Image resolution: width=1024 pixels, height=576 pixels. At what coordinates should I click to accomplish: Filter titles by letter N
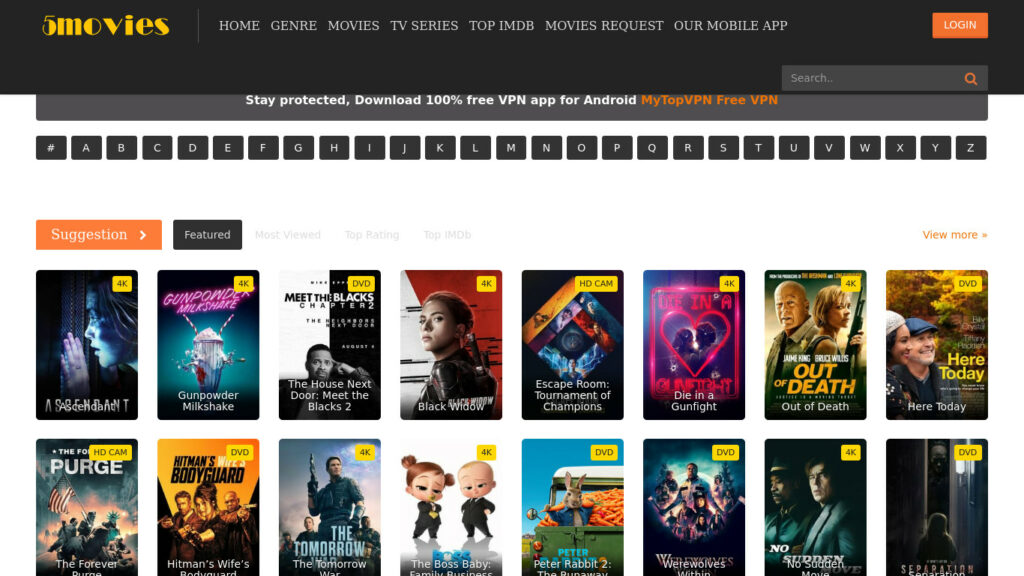click(547, 148)
